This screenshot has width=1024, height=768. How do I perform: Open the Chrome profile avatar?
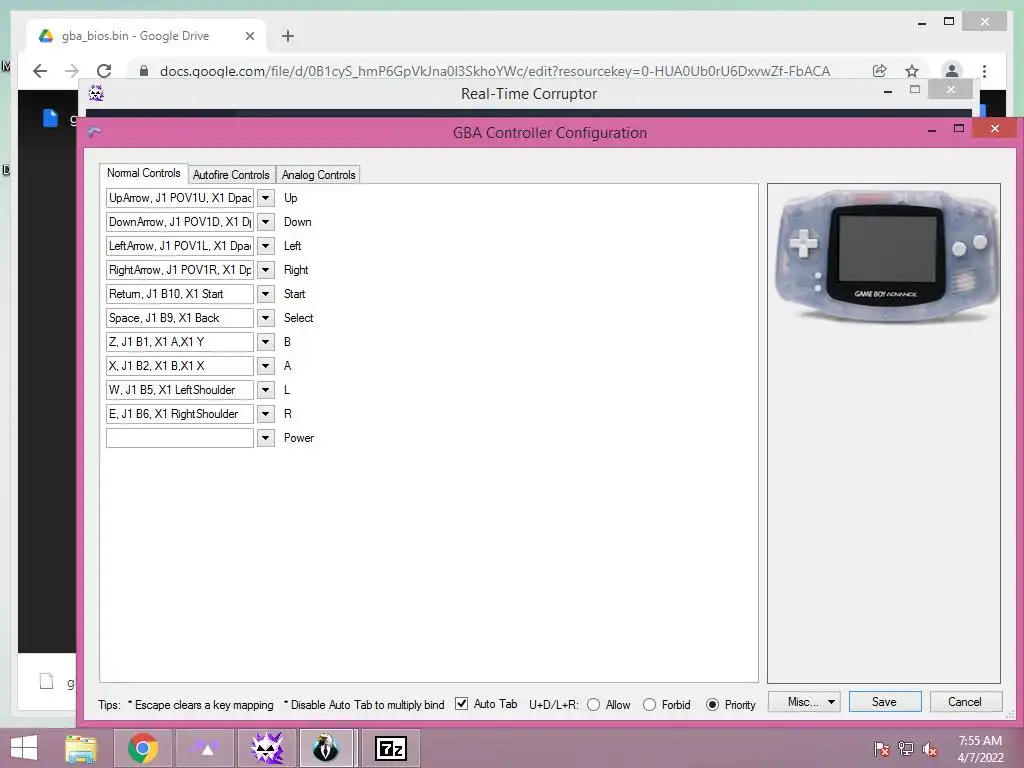pyautogui.click(x=952, y=71)
